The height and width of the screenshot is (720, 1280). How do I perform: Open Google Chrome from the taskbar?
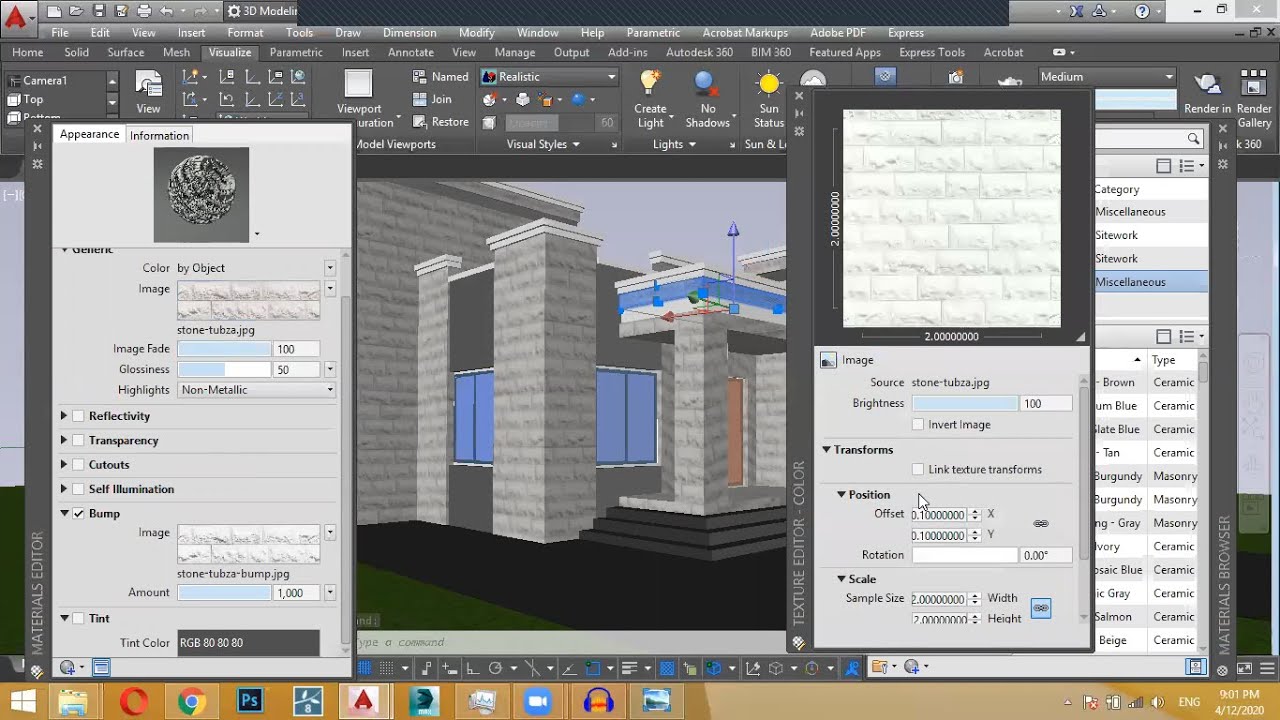191,702
